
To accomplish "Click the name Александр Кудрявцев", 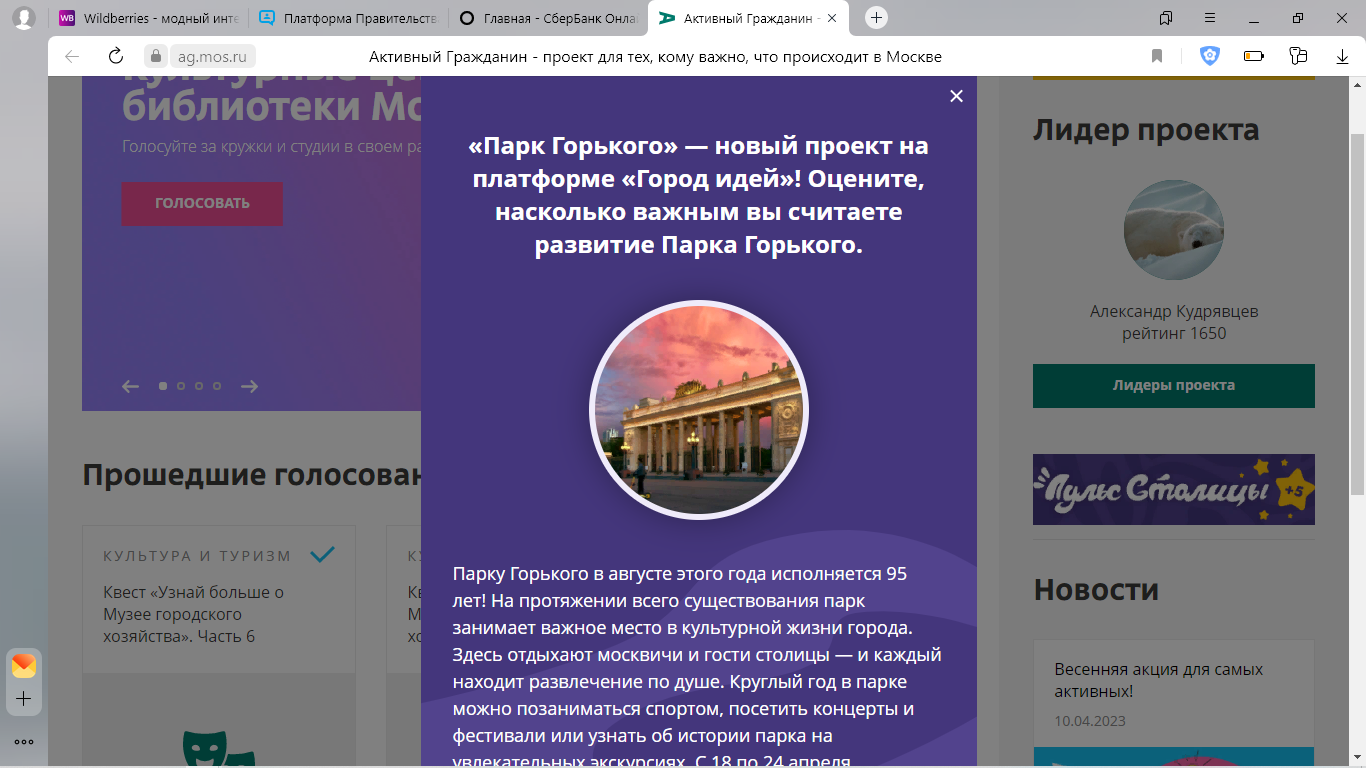I will click(1174, 311).
